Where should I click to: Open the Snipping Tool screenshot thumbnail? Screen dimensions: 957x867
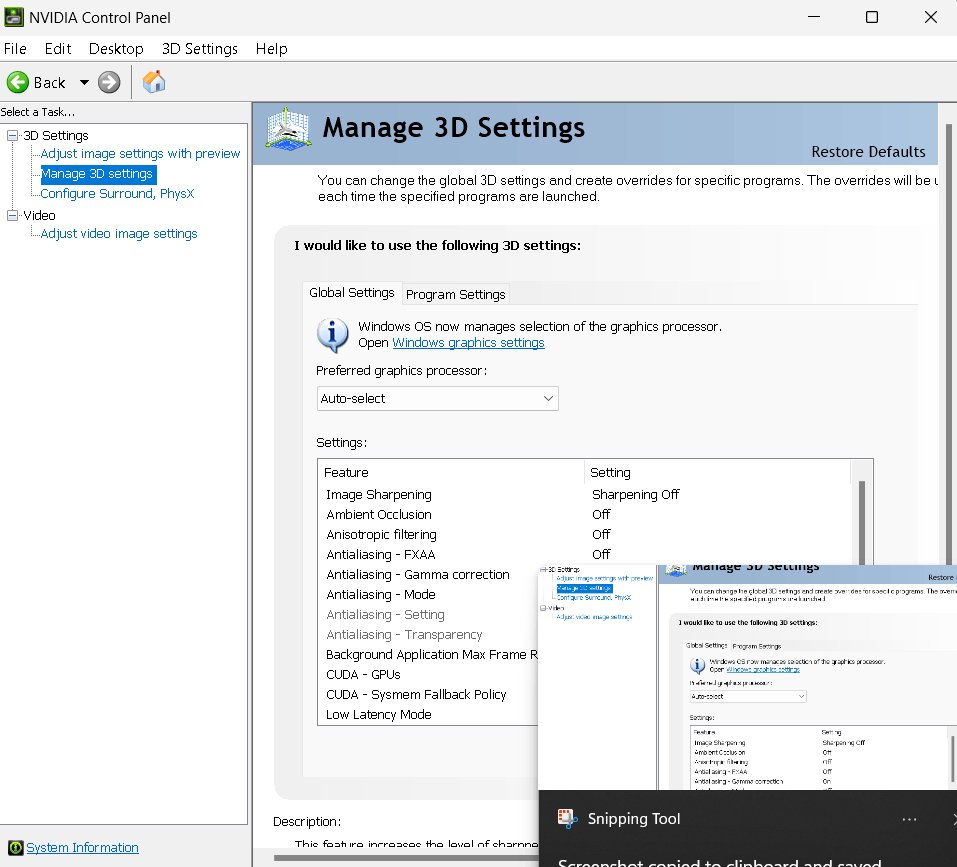(x=748, y=677)
